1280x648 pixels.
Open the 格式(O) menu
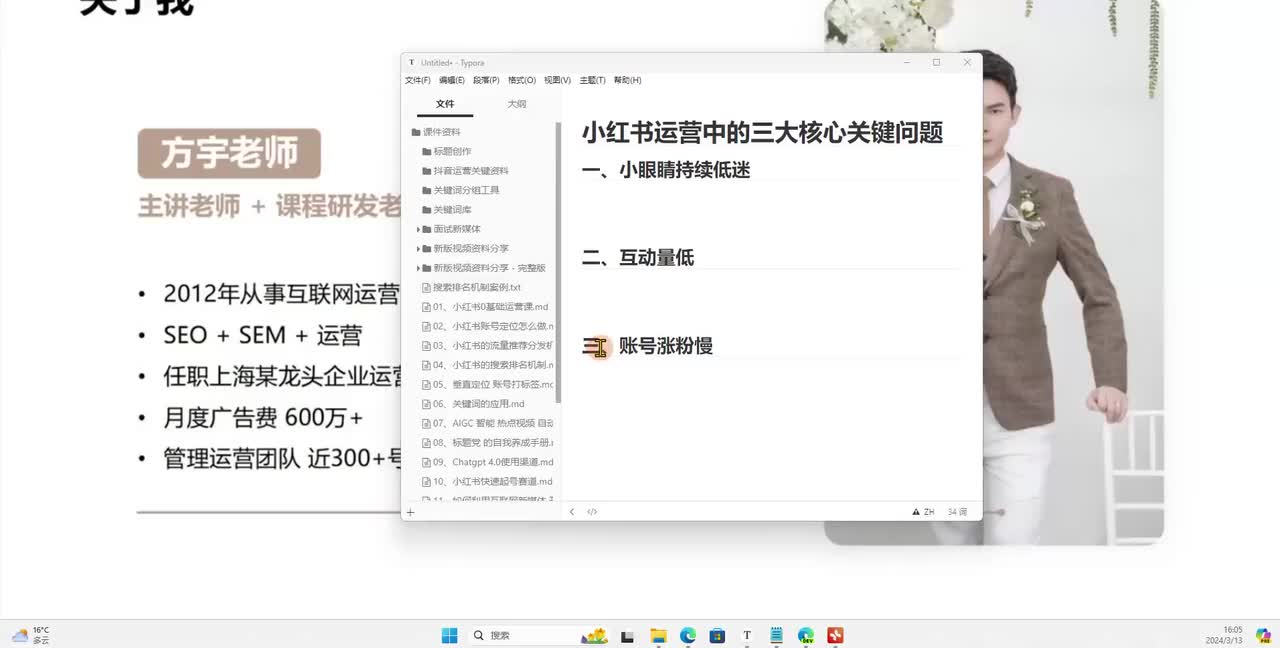point(522,80)
